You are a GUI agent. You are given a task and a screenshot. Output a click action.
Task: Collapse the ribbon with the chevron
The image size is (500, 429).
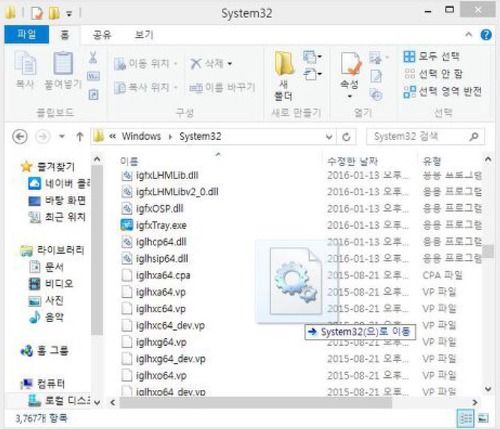[468, 34]
